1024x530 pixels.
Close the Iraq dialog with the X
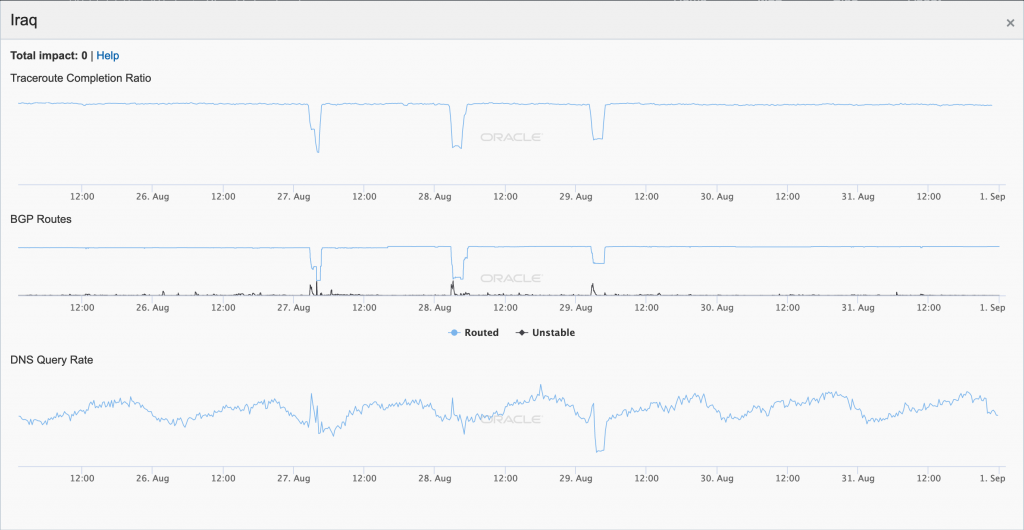pos(1010,23)
